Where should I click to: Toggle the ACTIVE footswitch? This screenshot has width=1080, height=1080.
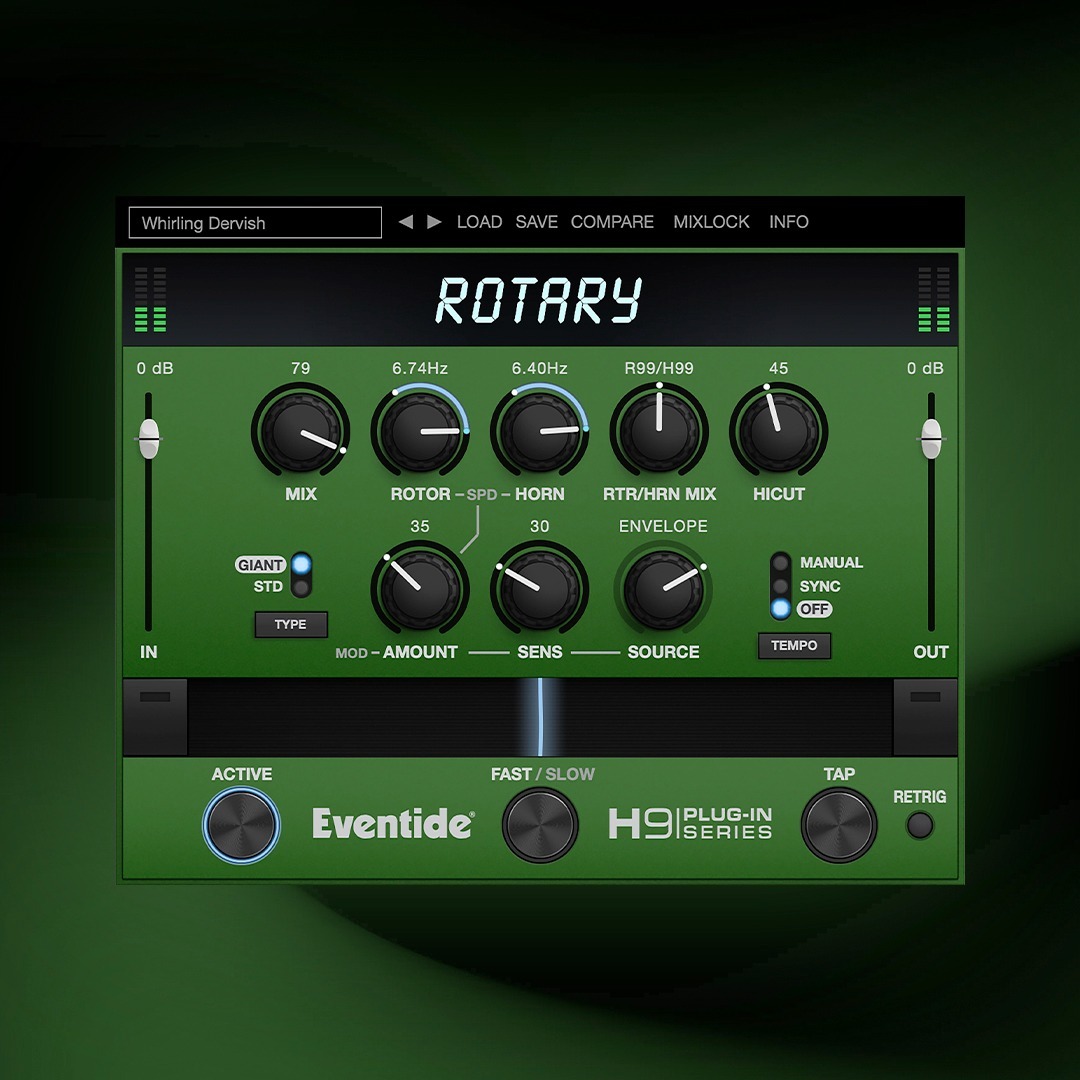point(240,823)
